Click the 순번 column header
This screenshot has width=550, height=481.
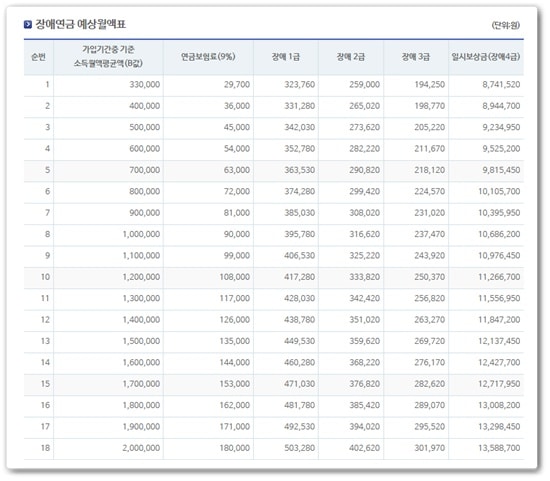pos(38,57)
